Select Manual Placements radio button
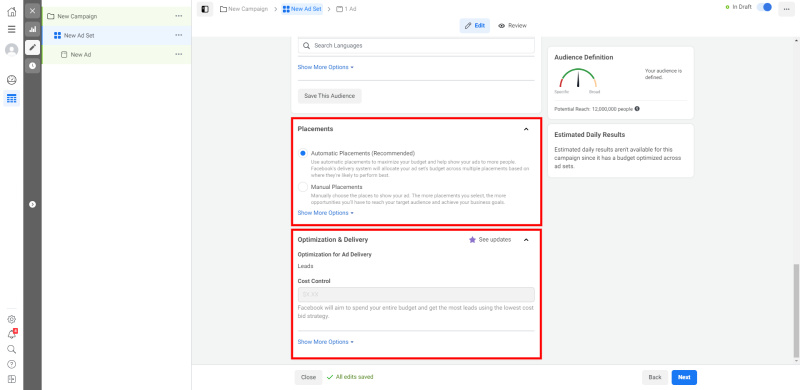 tap(303, 187)
